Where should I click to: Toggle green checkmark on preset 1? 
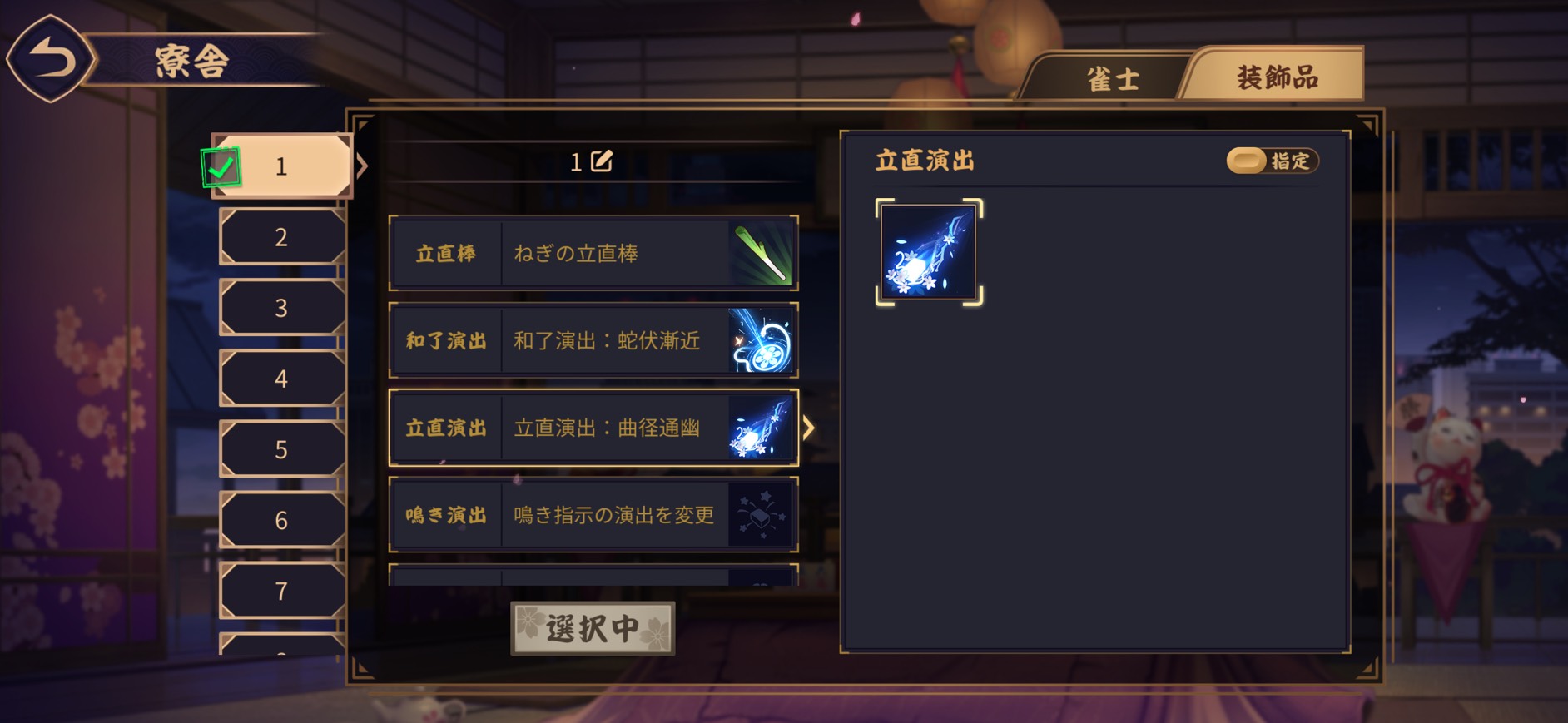tap(221, 167)
